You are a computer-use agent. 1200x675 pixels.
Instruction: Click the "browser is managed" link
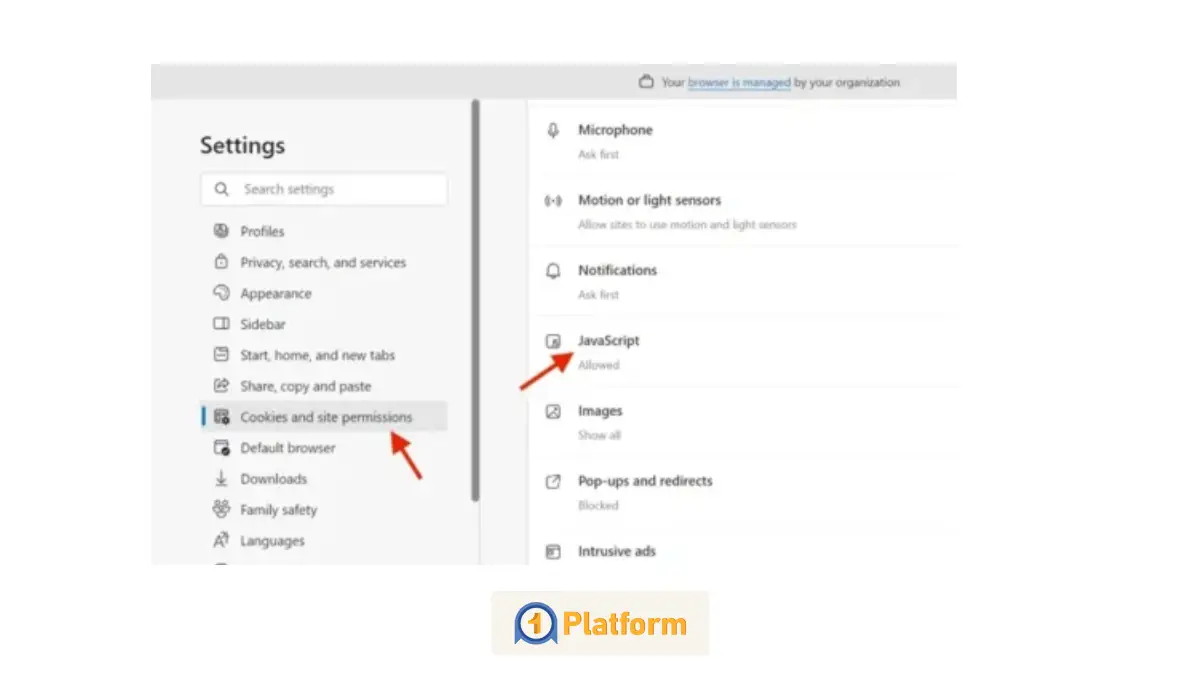tap(739, 83)
